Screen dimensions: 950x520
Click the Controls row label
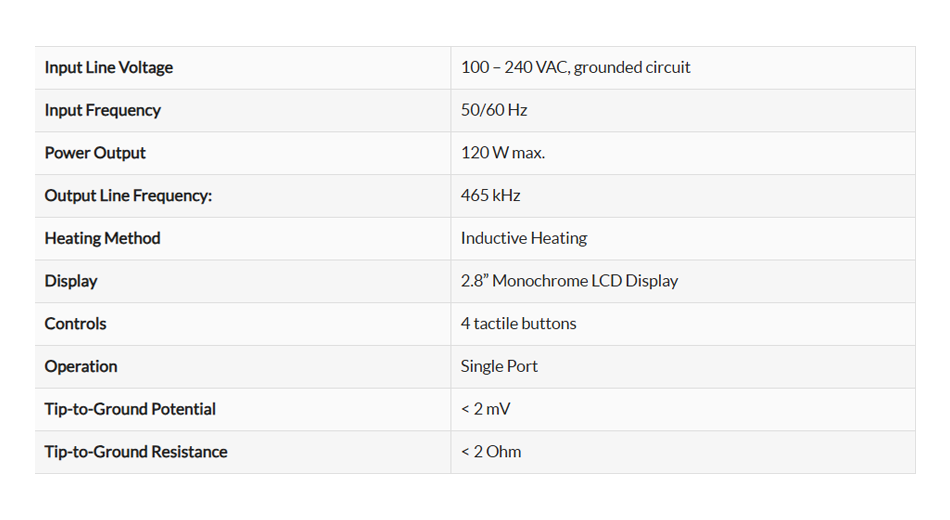click(75, 324)
